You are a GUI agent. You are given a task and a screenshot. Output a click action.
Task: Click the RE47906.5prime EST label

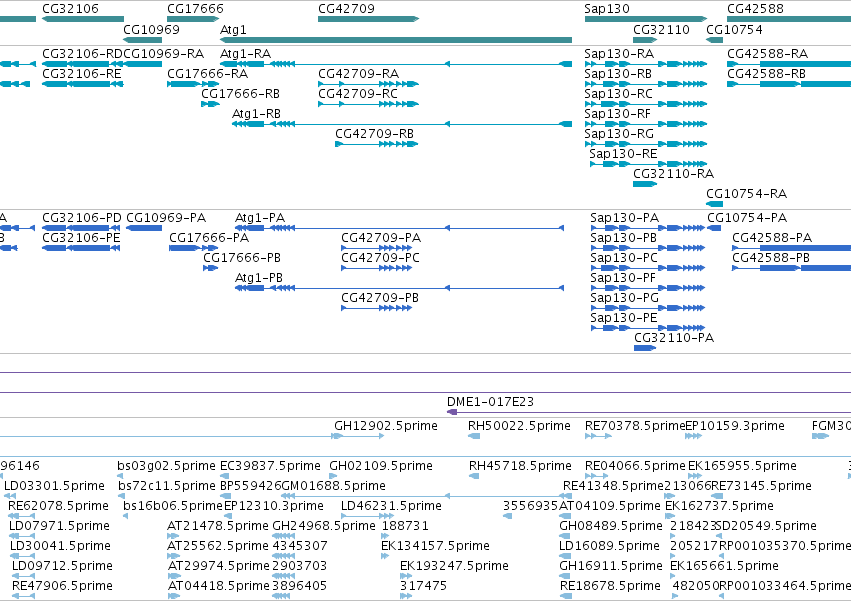pos(62,586)
